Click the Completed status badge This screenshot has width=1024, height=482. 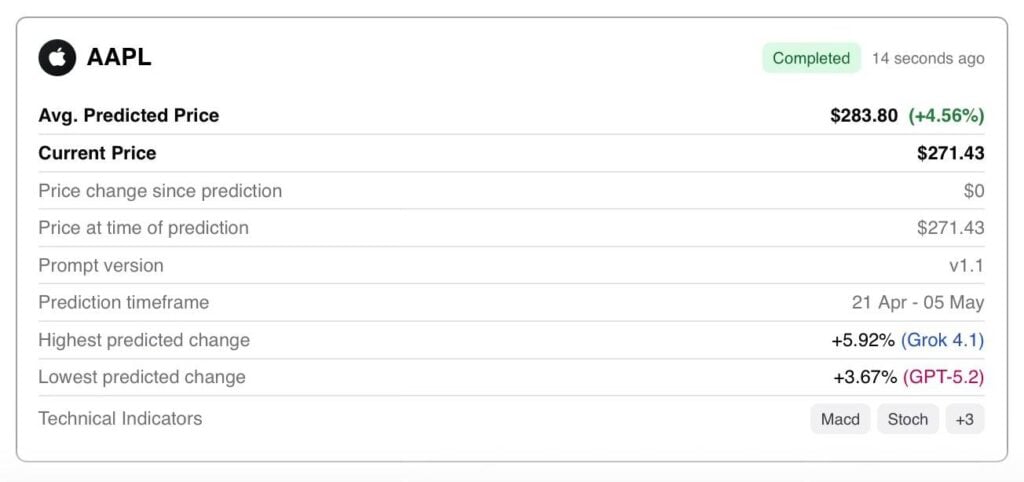click(811, 58)
